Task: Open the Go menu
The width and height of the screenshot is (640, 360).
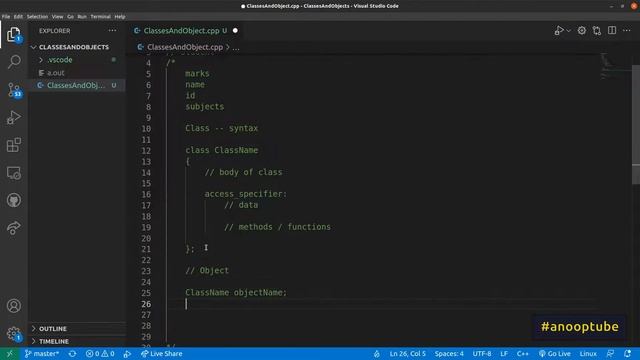Action: [x=70, y=17]
